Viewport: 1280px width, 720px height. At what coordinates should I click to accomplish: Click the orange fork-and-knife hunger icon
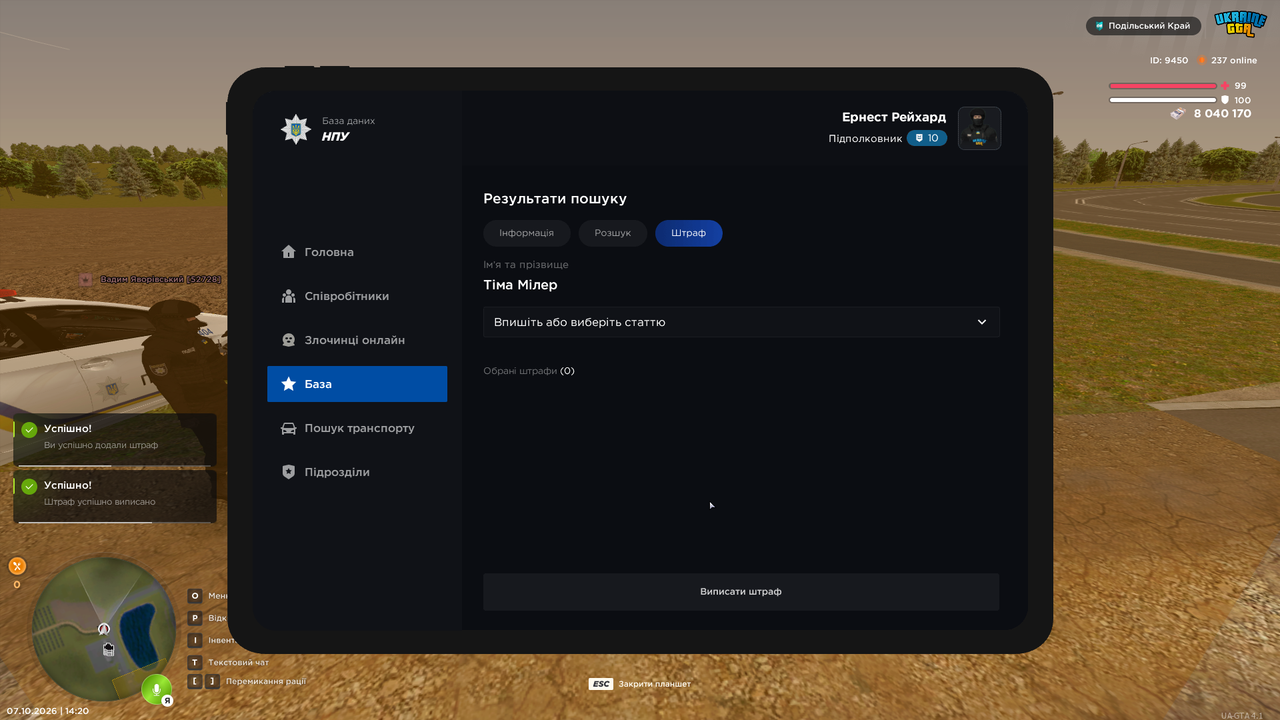(x=16, y=565)
